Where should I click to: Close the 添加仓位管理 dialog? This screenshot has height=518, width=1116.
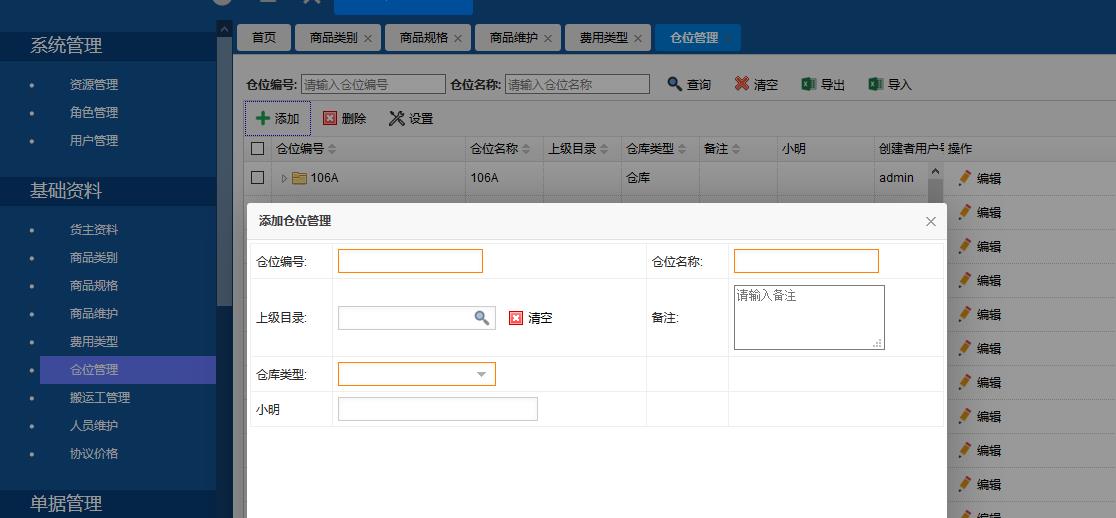click(931, 221)
